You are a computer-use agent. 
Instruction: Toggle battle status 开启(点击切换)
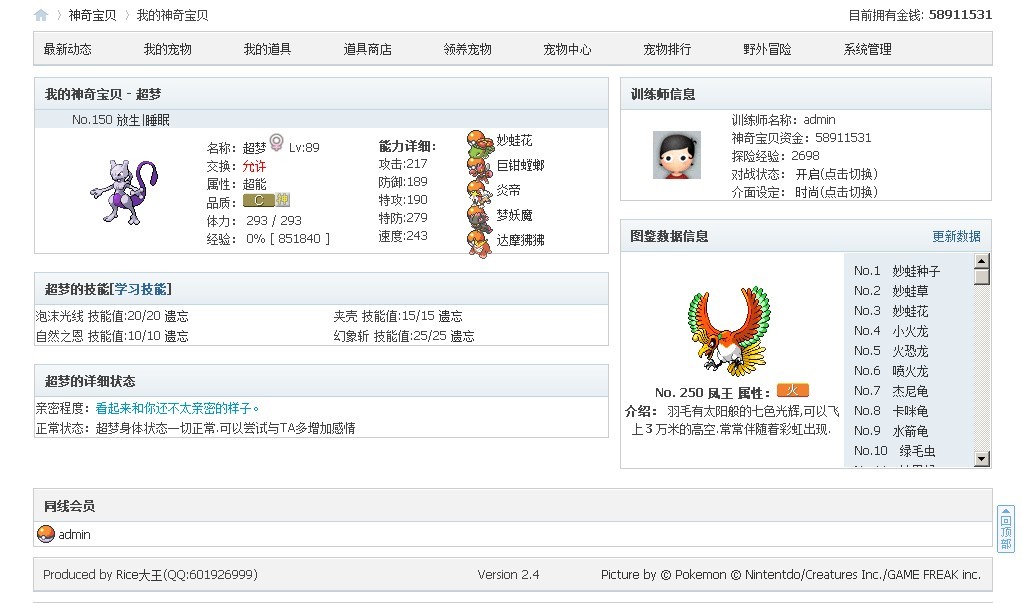coord(836,174)
